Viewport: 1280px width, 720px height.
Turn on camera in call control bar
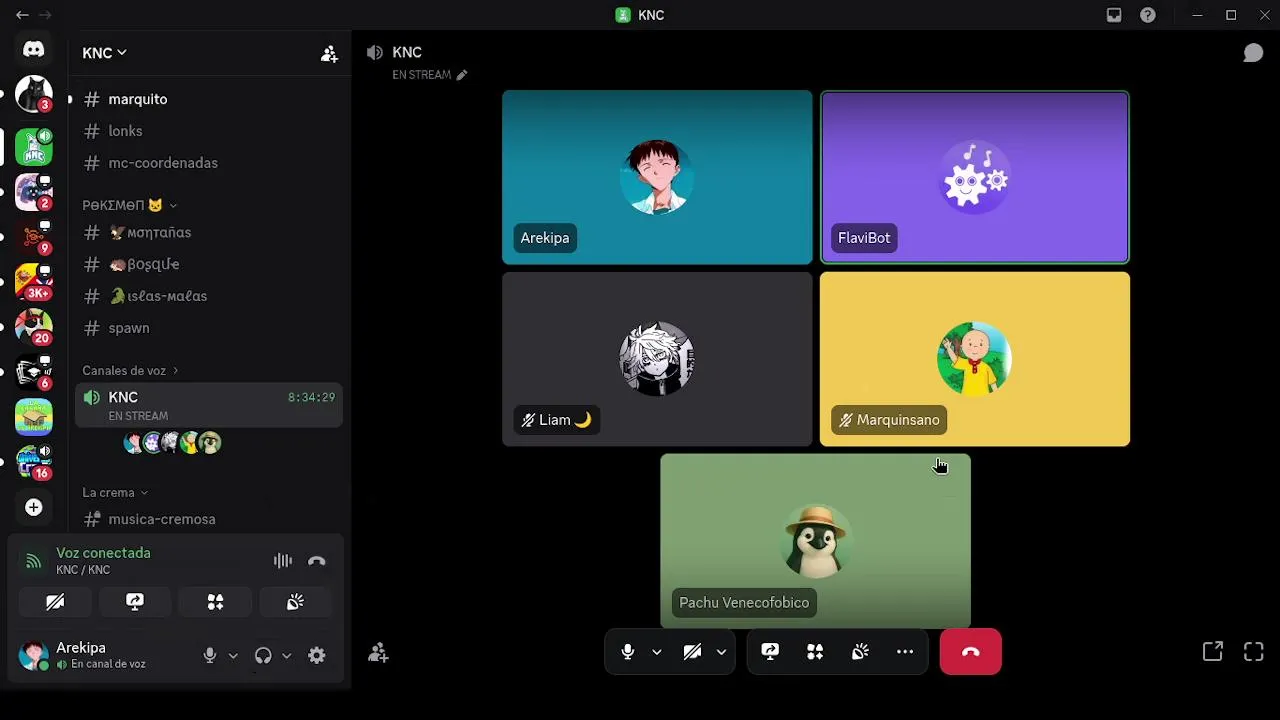(692, 652)
